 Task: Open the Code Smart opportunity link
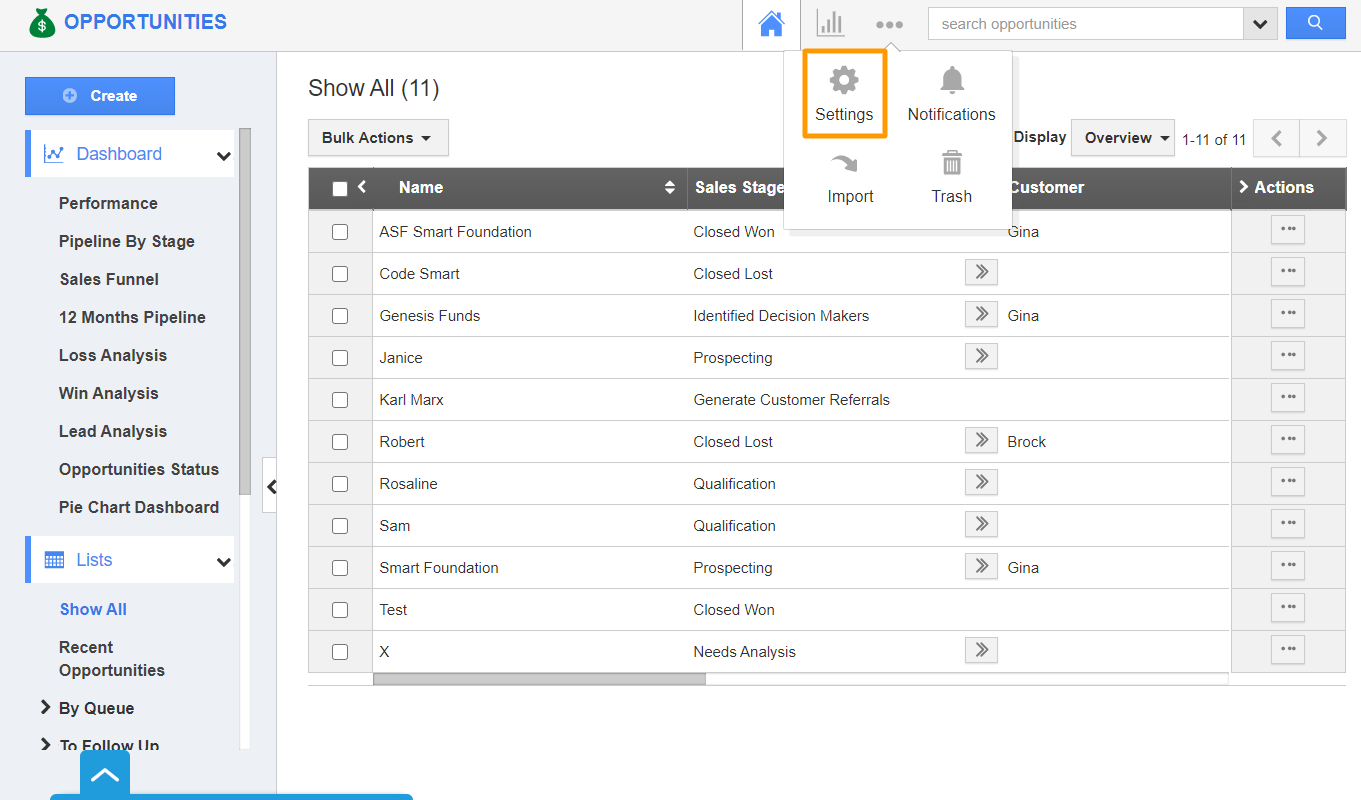[x=419, y=273]
